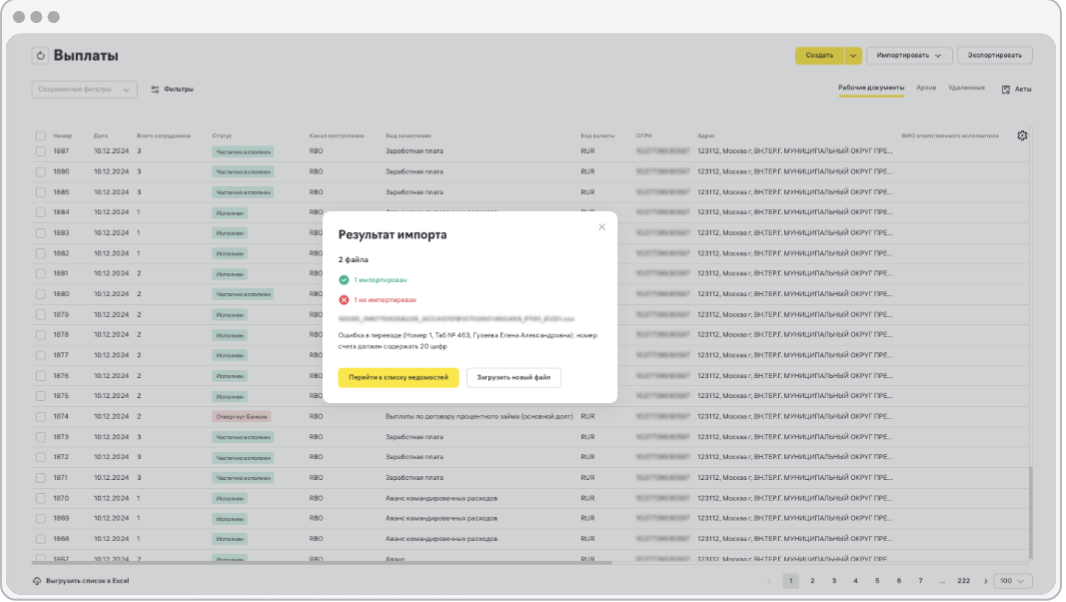This screenshot has width=1066, height=602.
Task: Go to next page arrow in pagination
Action: (986, 581)
